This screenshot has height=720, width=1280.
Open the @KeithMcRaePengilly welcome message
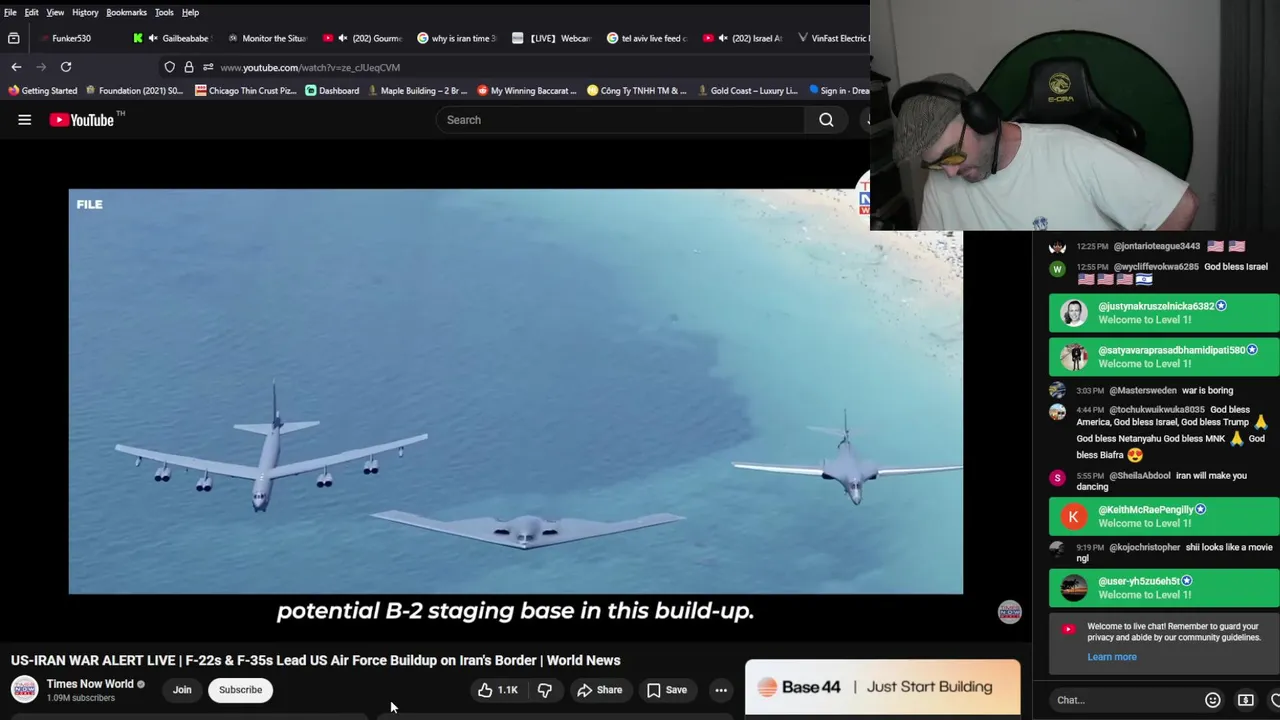coord(1164,516)
